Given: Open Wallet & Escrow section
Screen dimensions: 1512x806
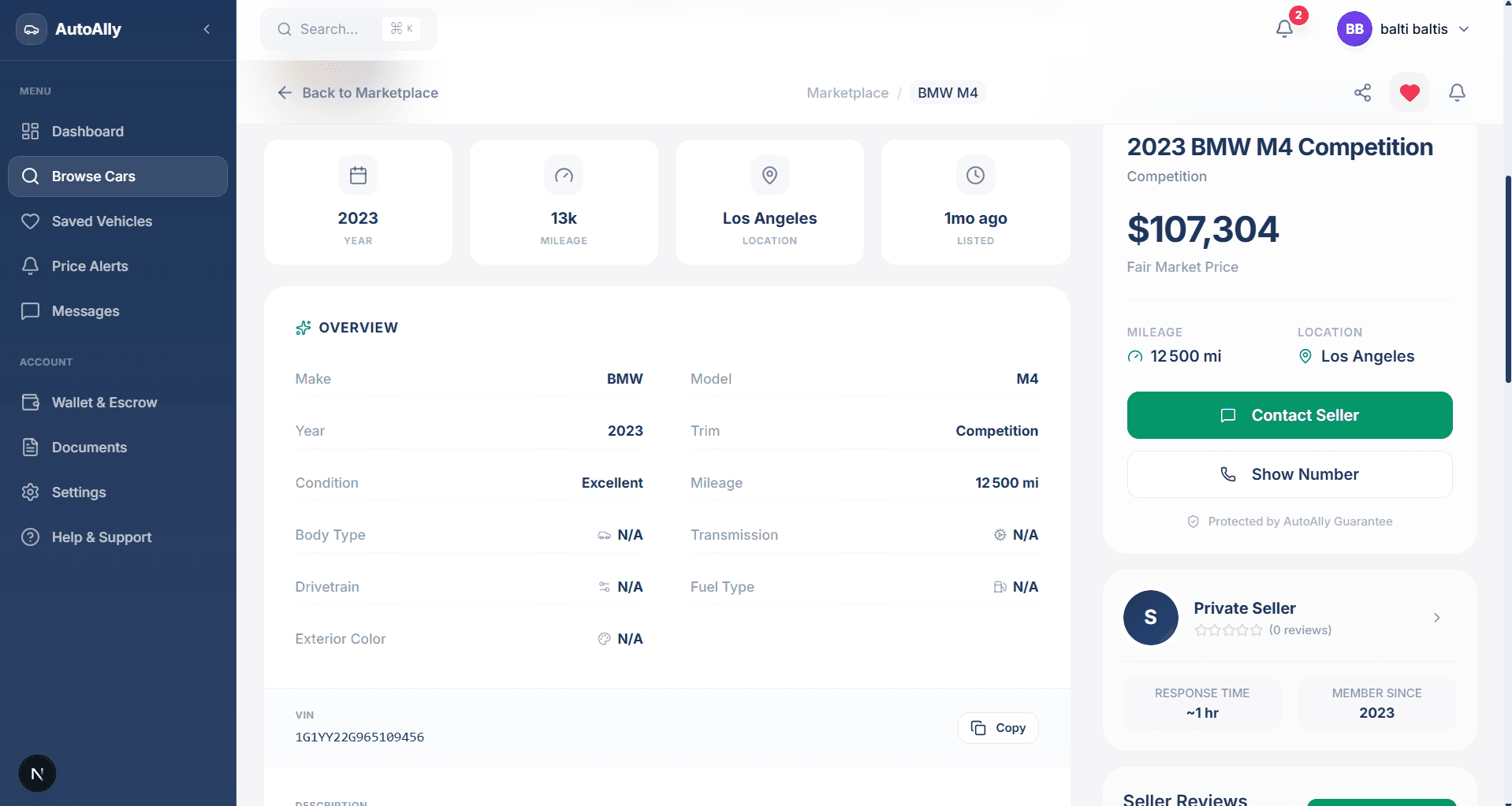Looking at the screenshot, I should (117, 403).
